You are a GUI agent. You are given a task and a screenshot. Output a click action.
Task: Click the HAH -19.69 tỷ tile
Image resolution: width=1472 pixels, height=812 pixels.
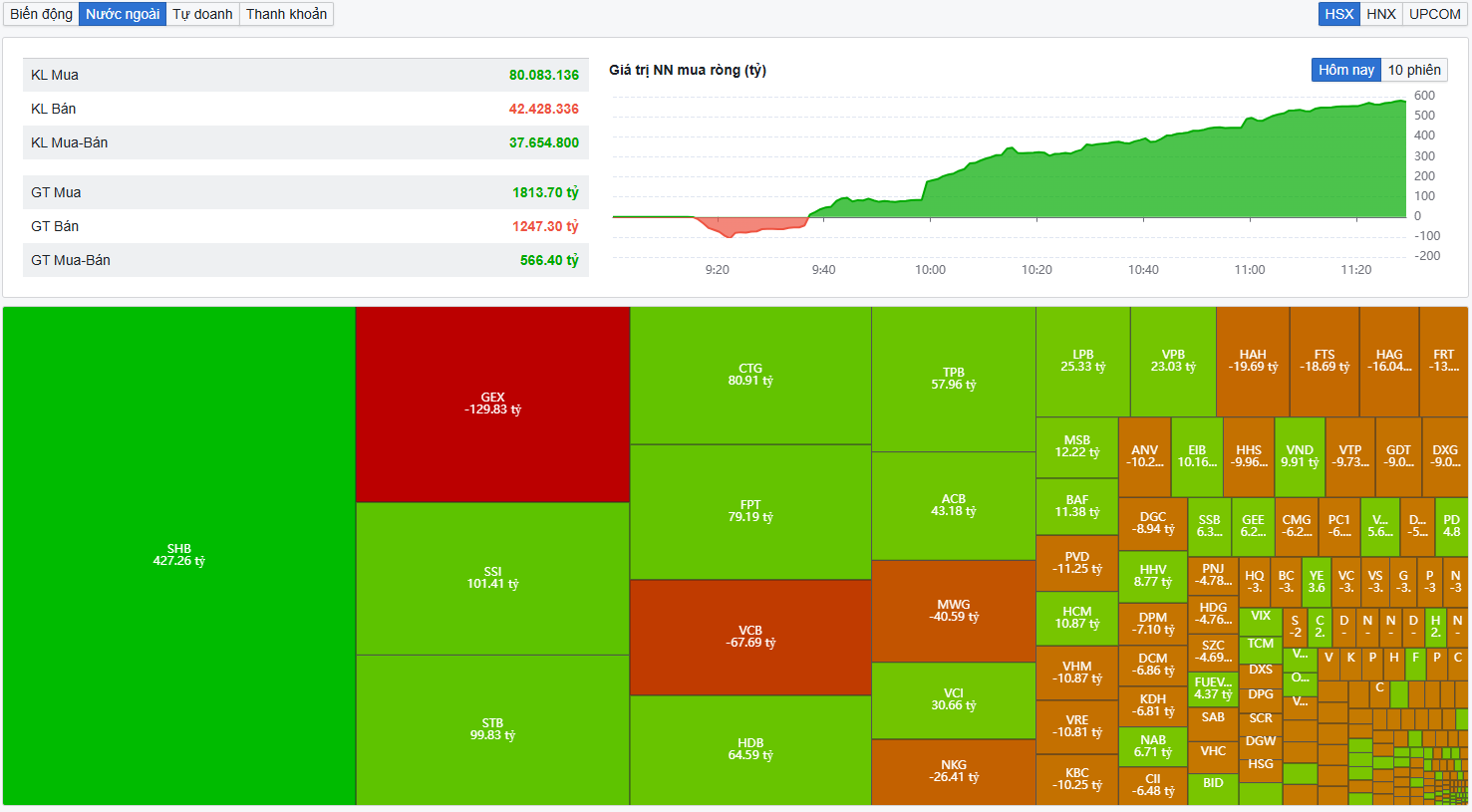pos(1253,362)
